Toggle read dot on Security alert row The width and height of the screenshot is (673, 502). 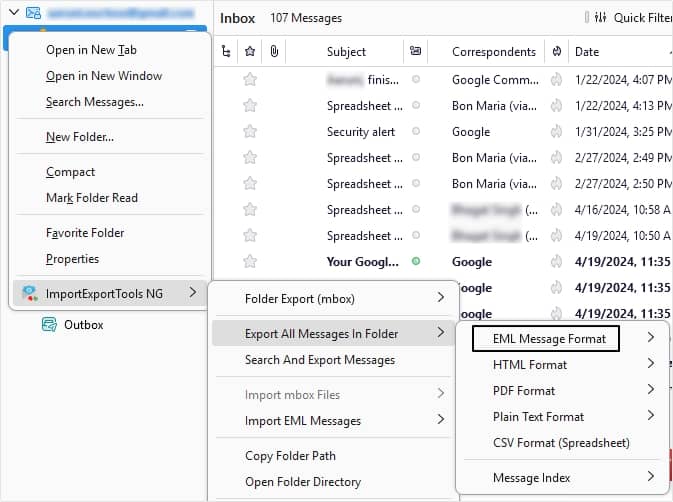(x=416, y=131)
